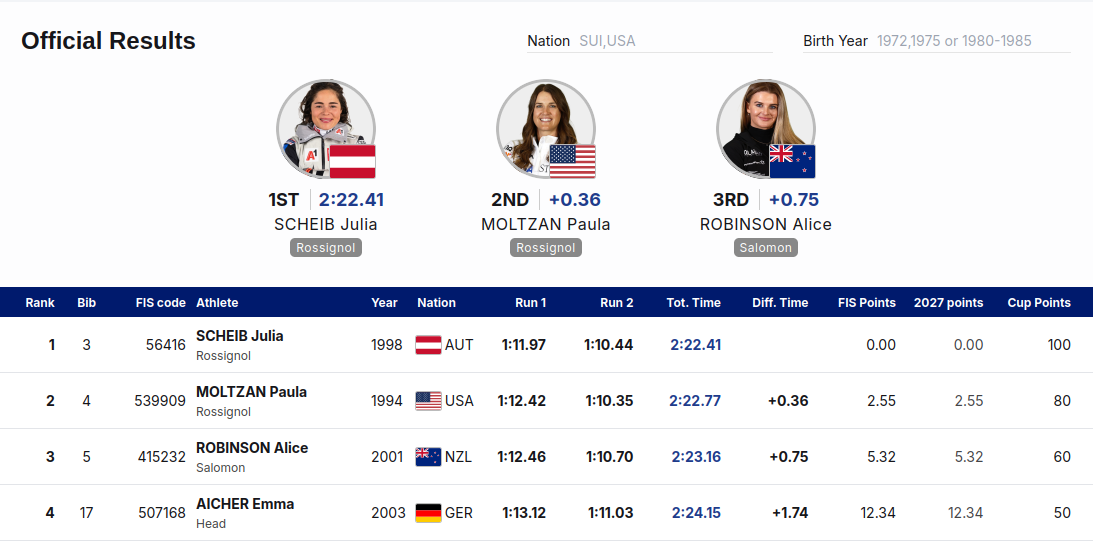Click the USA flag icon in the Moltzan row
1093x551 pixels.
[x=428, y=400]
